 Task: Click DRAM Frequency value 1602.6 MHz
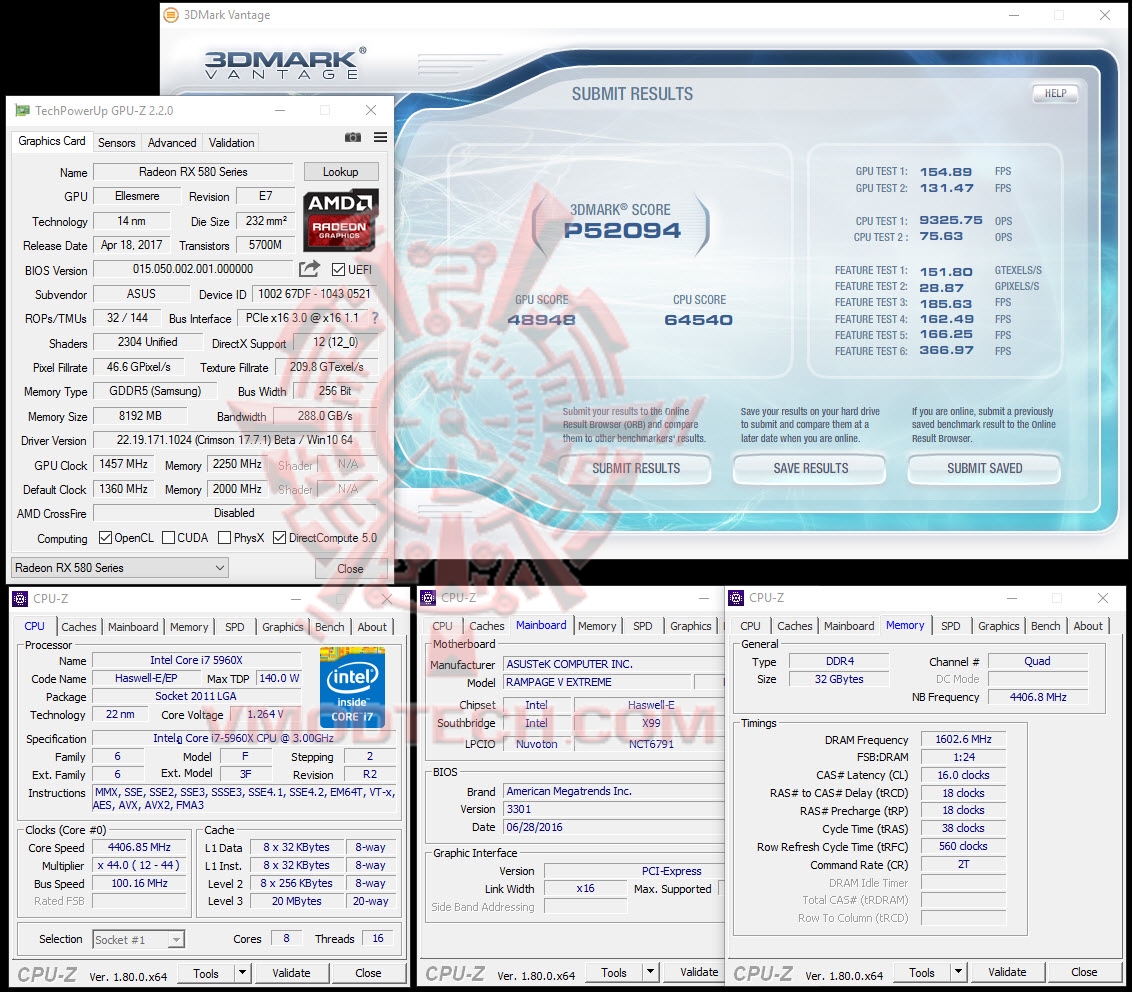pyautogui.click(x=963, y=739)
